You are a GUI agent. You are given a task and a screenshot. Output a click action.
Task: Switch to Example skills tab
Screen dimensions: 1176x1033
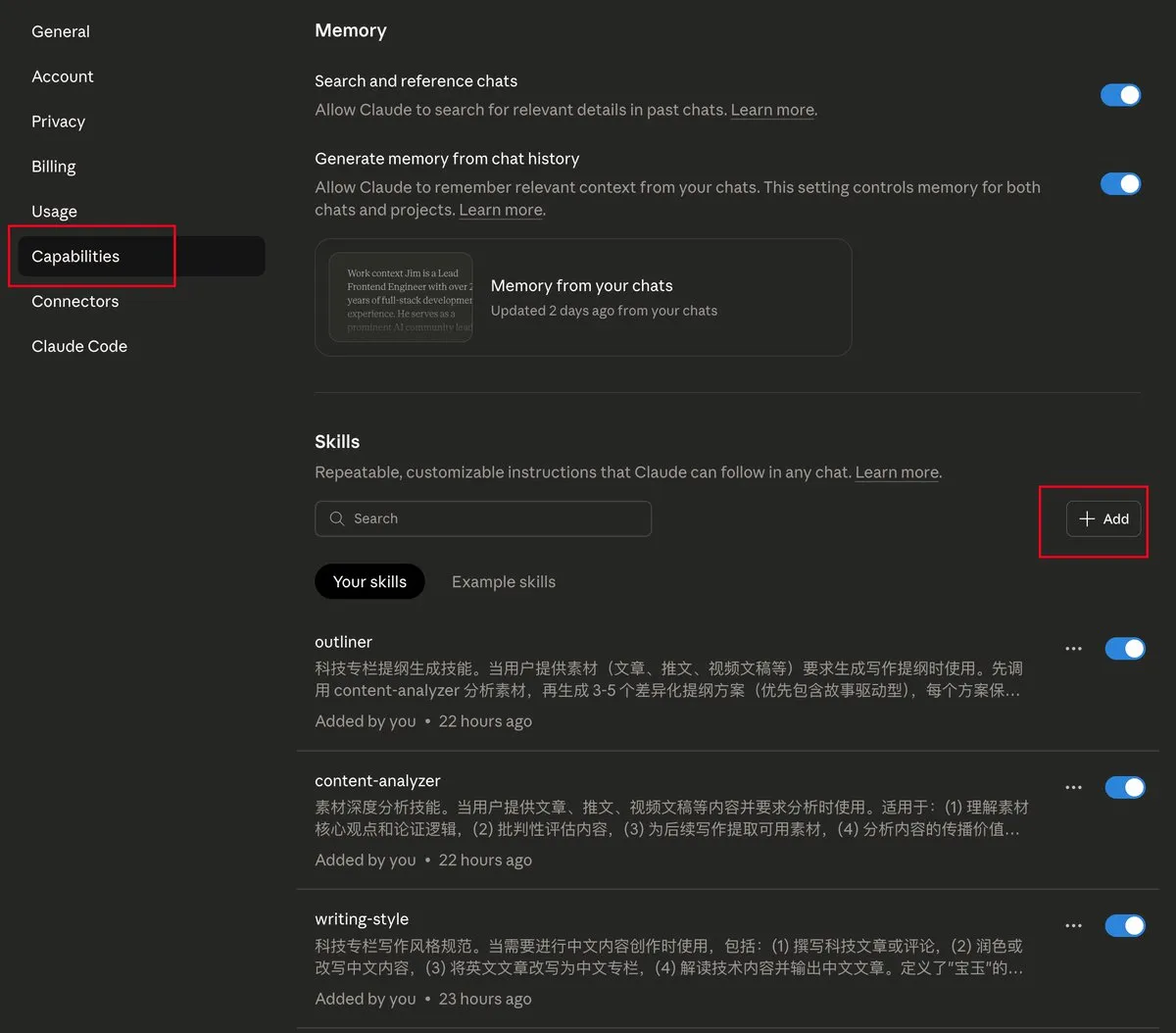click(504, 581)
